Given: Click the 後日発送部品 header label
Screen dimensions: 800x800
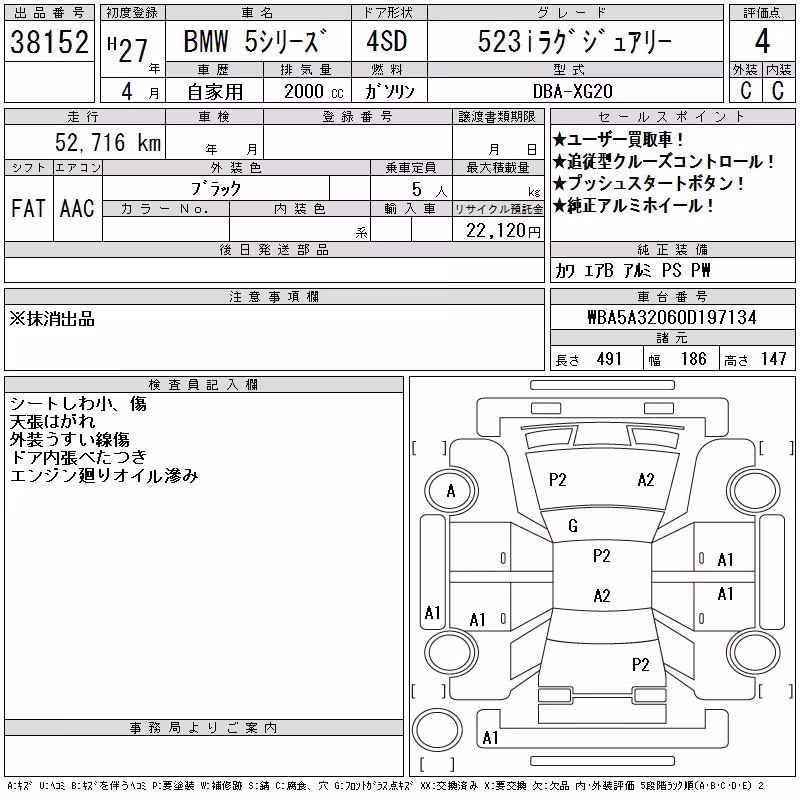Looking at the screenshot, I should tap(274, 249).
